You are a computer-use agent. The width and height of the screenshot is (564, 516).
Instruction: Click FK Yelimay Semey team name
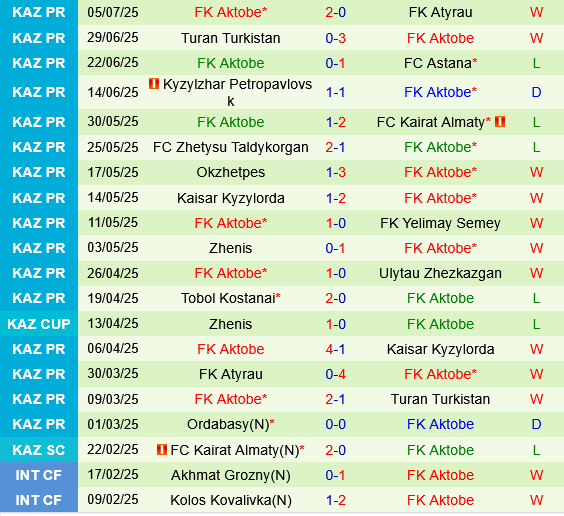pos(440,223)
